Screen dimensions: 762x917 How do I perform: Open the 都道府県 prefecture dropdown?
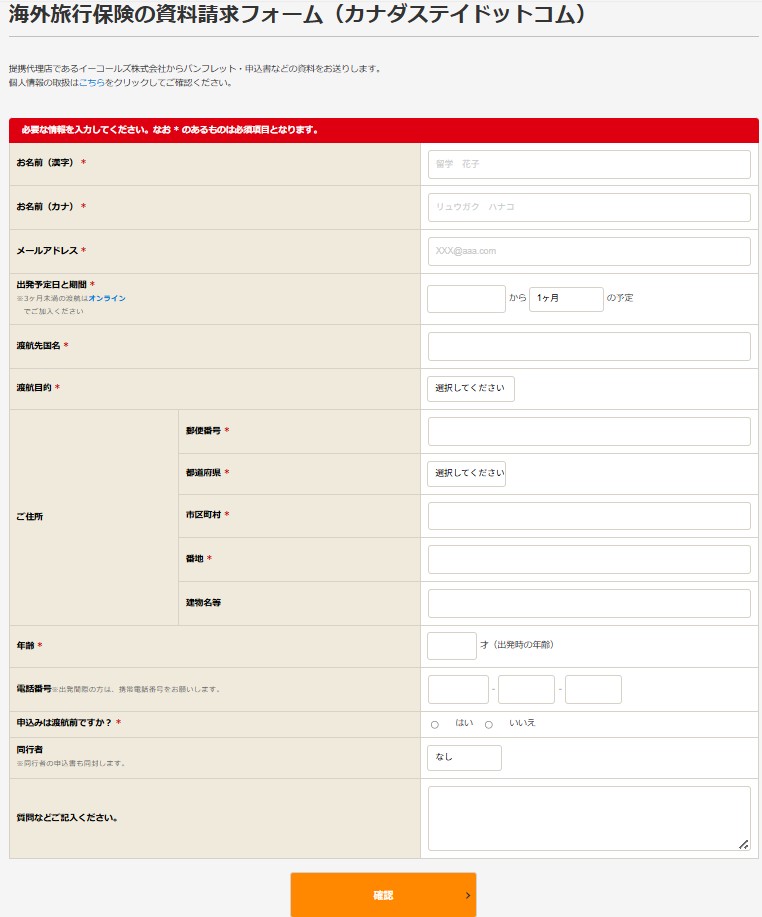(x=466, y=473)
